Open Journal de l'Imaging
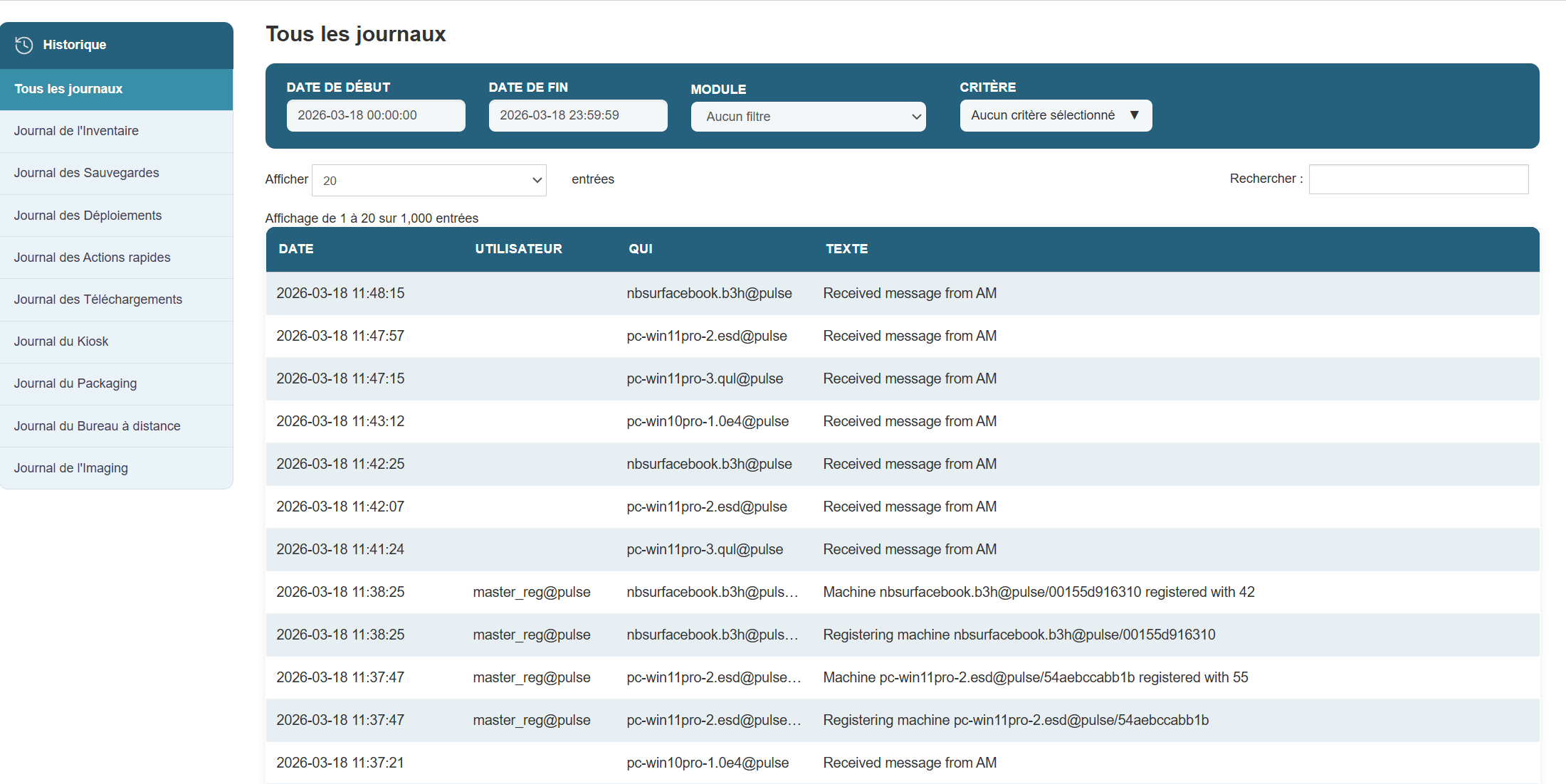Screen dimensions: 1566x784 point(70,468)
